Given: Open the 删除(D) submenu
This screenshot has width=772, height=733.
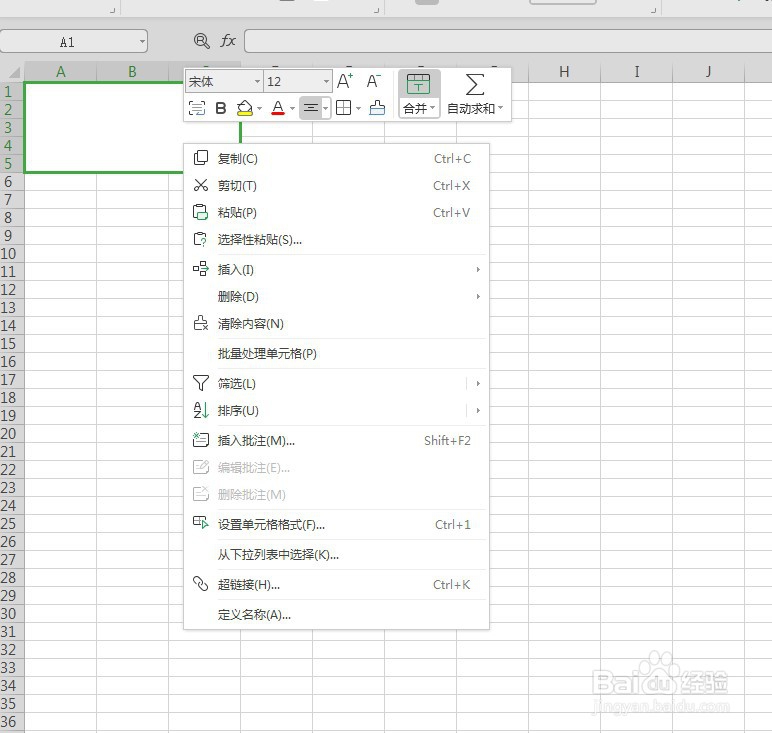Looking at the screenshot, I should coord(336,296).
